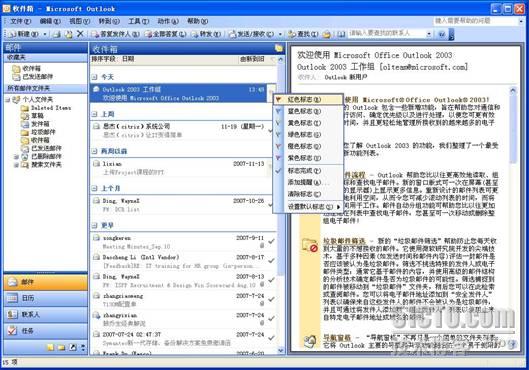Image resolution: width=529 pixels, height=370 pixels.
Task: Click contact search input field
Action: pyautogui.click(x=387, y=33)
